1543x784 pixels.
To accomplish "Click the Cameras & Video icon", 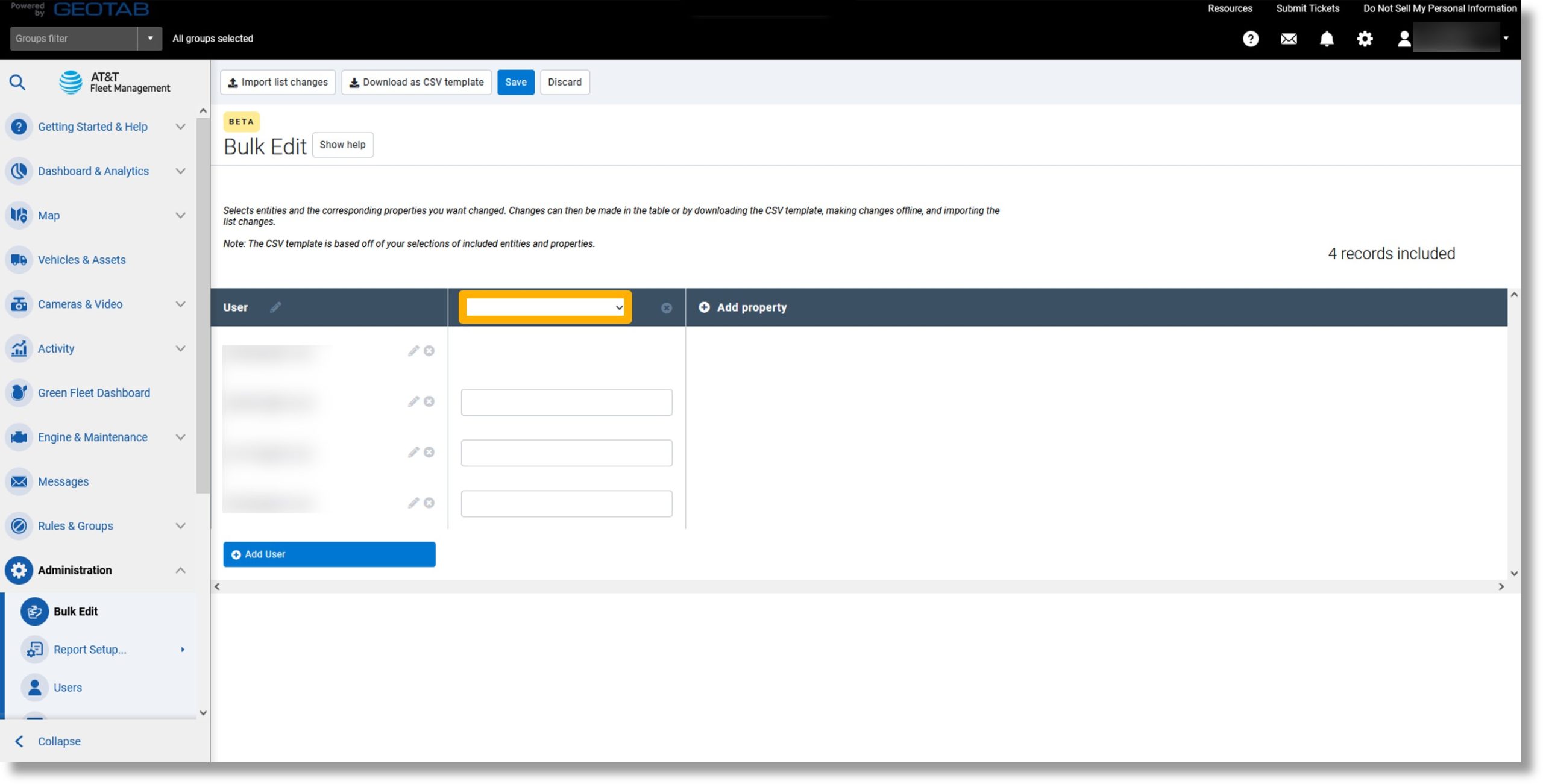I will pyautogui.click(x=19, y=304).
